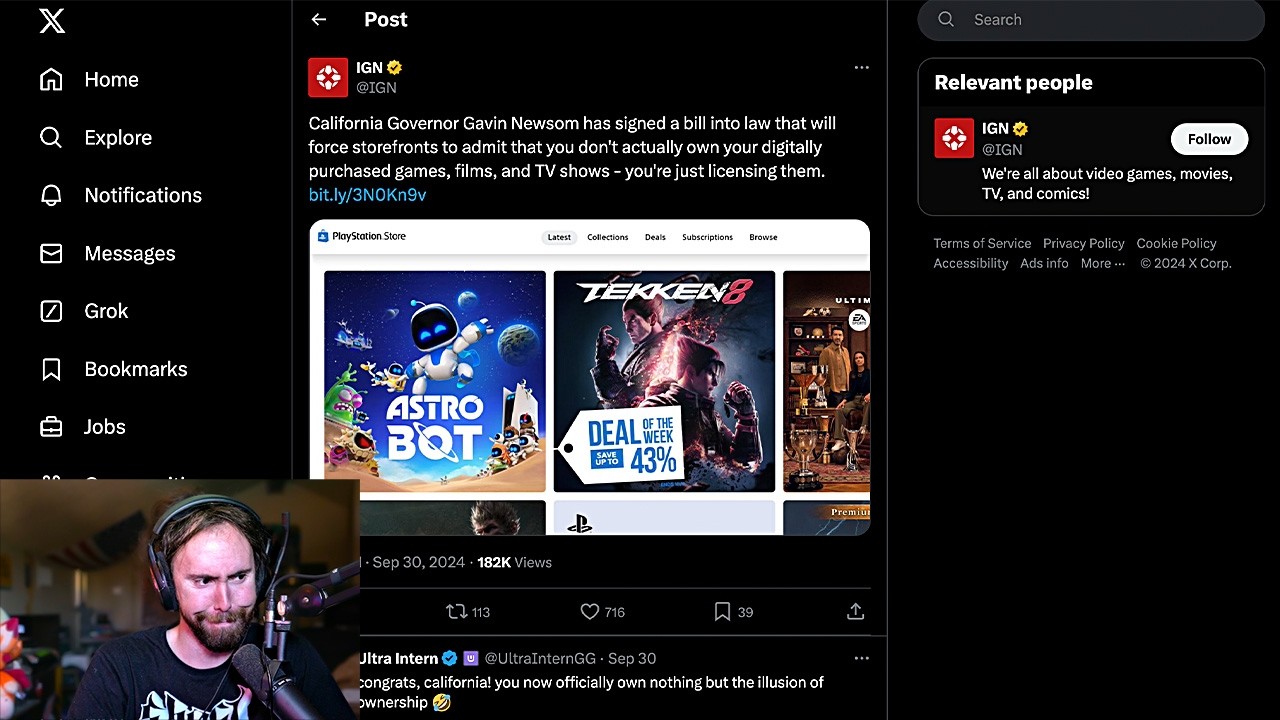This screenshot has height=720, width=1280.
Task: Open Notifications bell in sidebar
Action: (x=51, y=195)
